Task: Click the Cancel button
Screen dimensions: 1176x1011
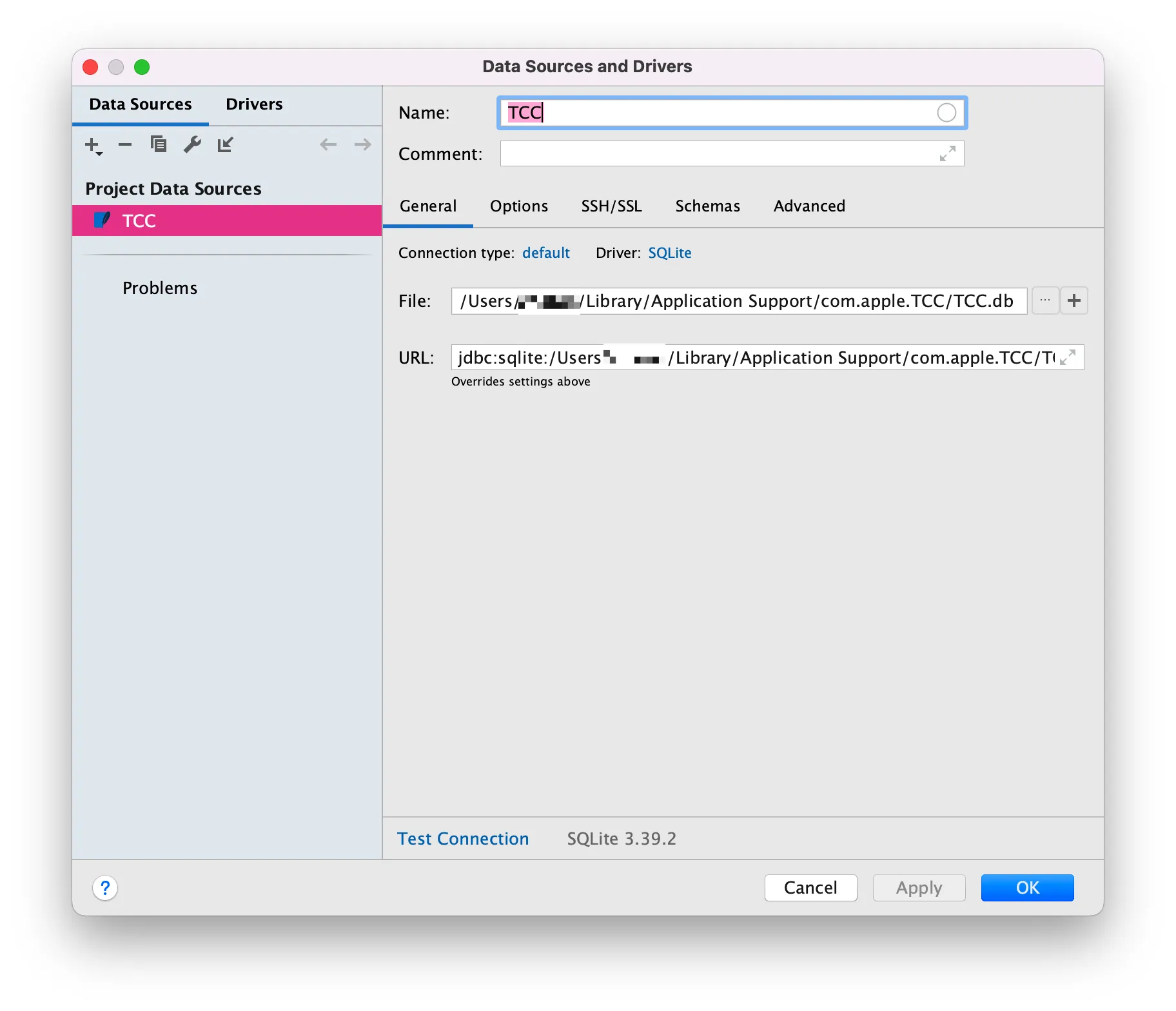Action: [x=810, y=888]
